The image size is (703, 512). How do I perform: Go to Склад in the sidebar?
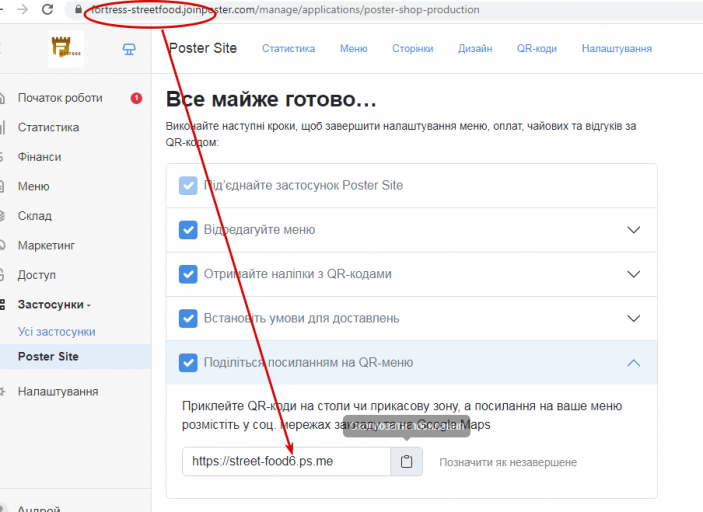[x=35, y=216]
